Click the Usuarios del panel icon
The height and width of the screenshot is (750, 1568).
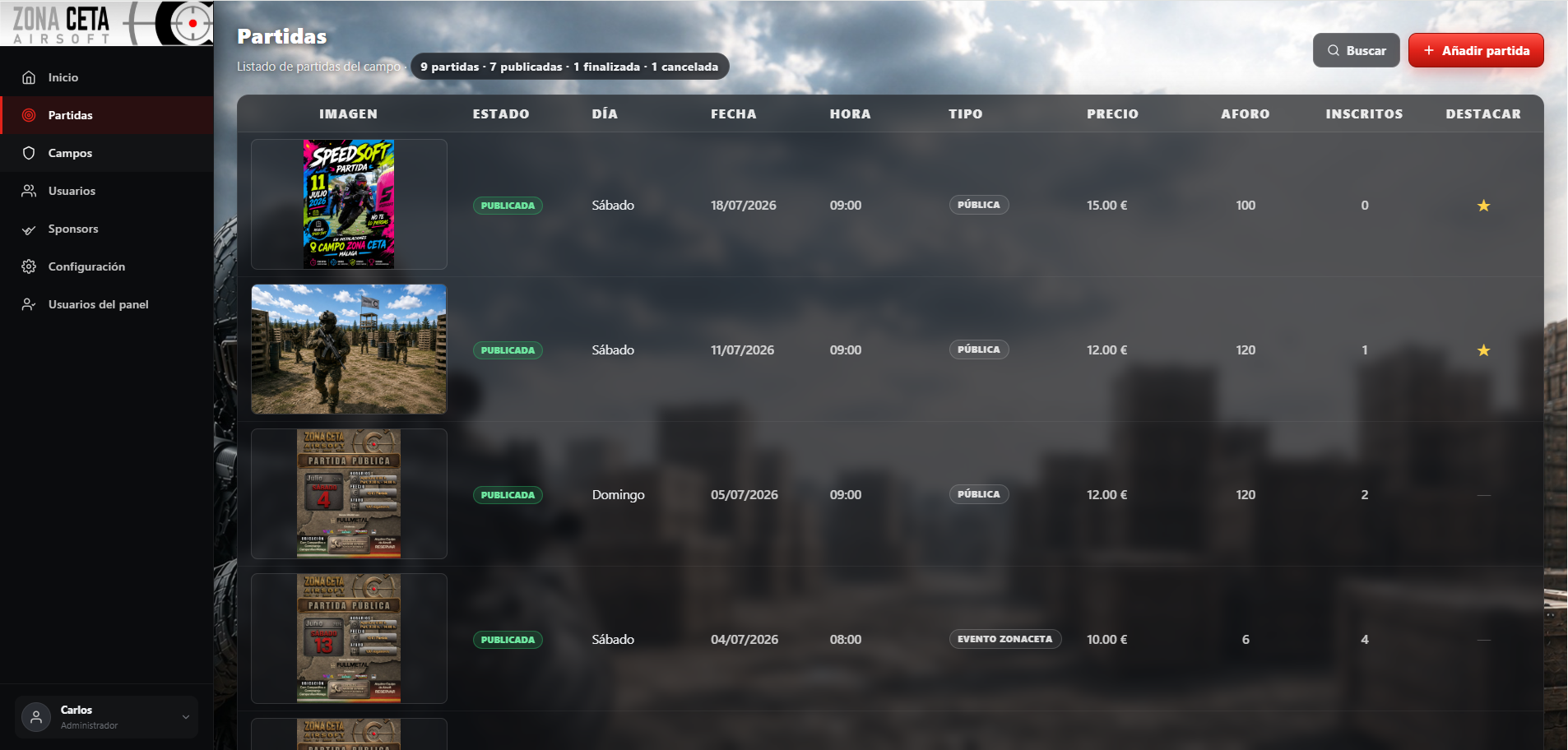pyautogui.click(x=29, y=304)
